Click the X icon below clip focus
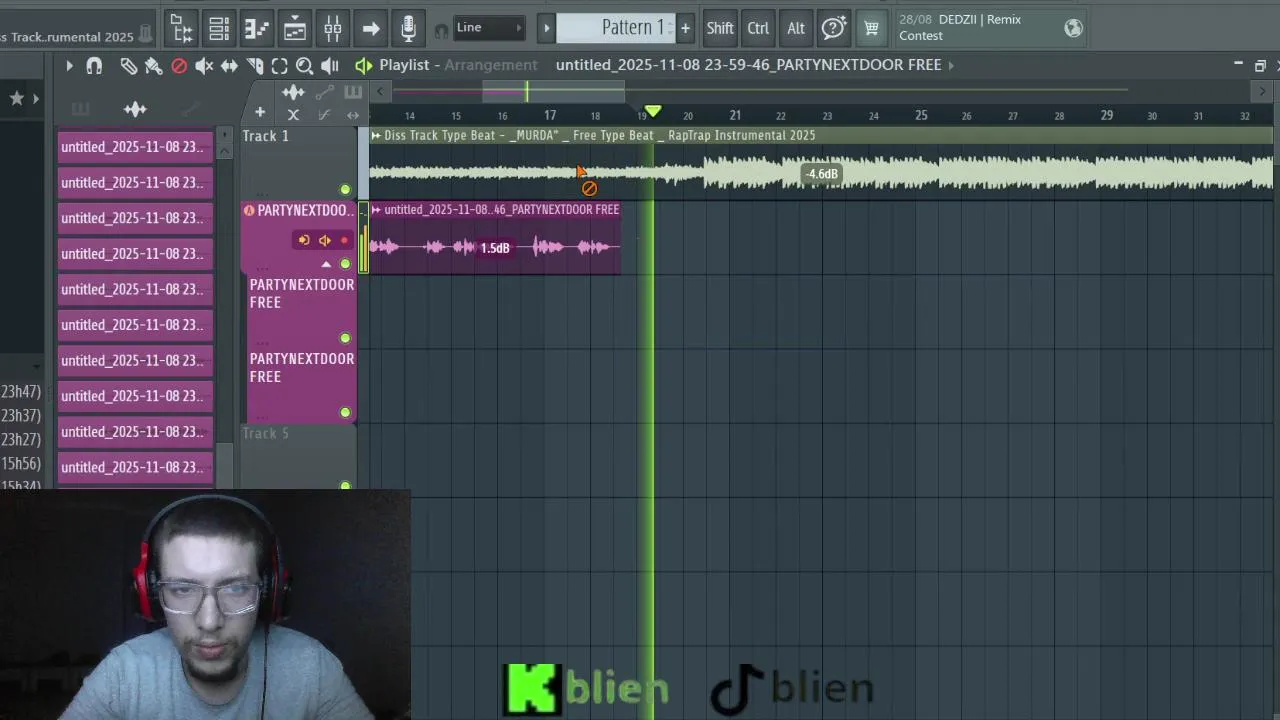Viewport: 1280px width, 720px height. [x=293, y=115]
